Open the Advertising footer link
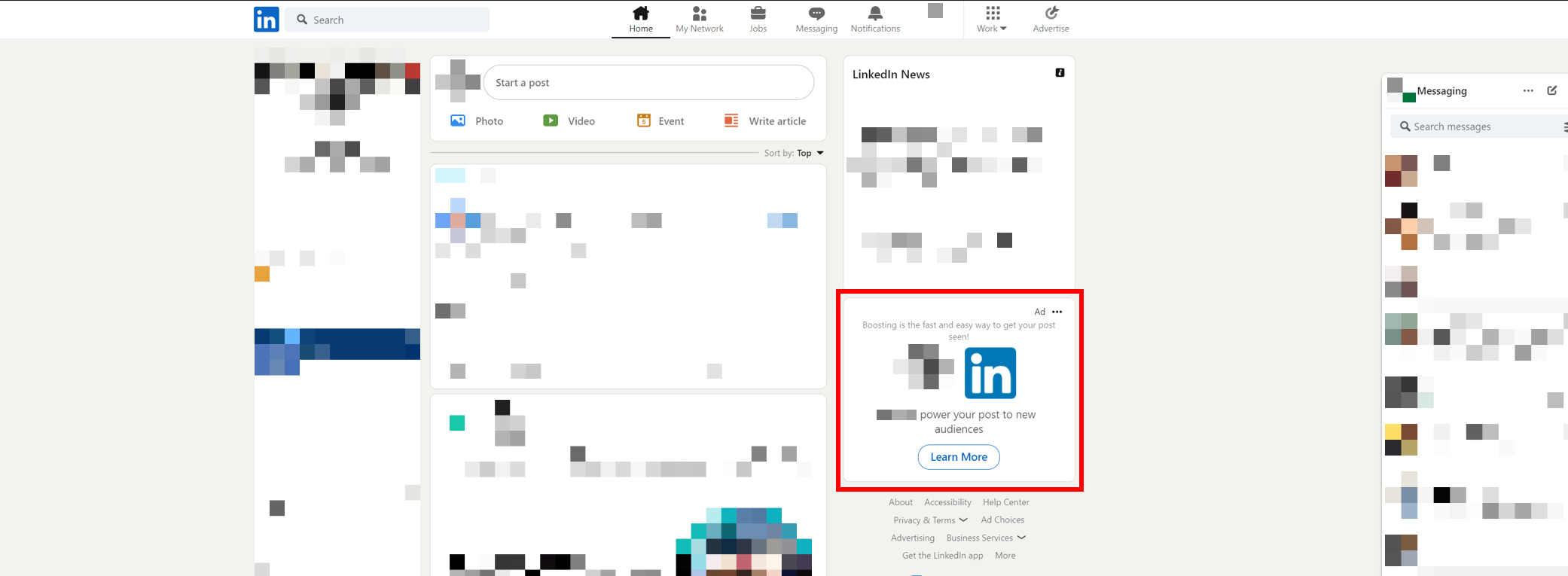 (913, 538)
